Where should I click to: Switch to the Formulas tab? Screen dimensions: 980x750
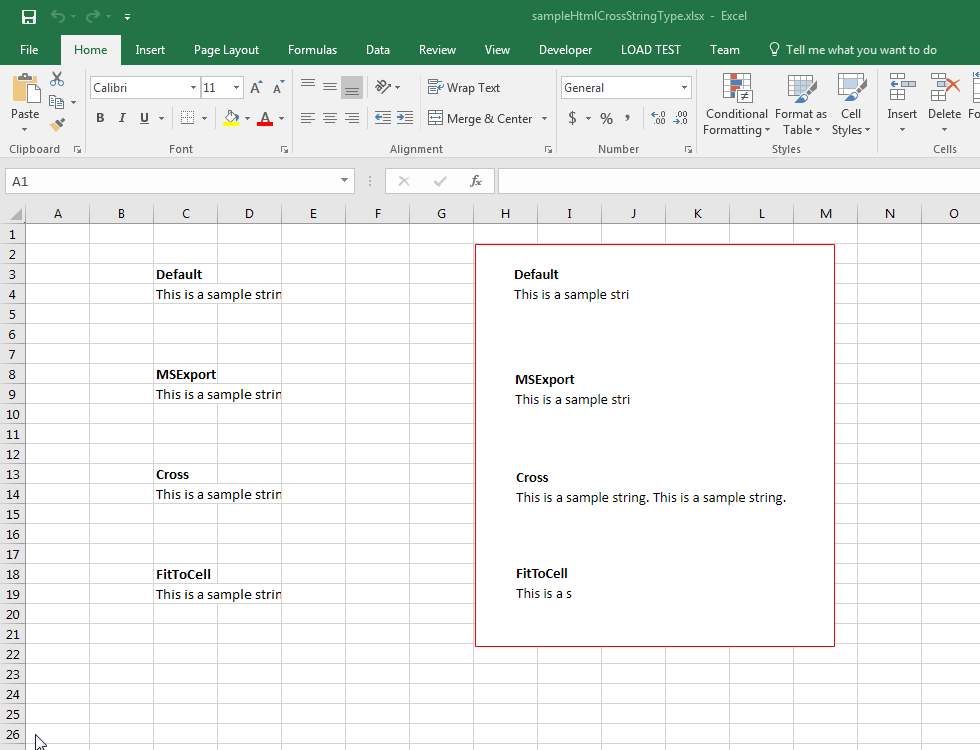click(x=312, y=50)
